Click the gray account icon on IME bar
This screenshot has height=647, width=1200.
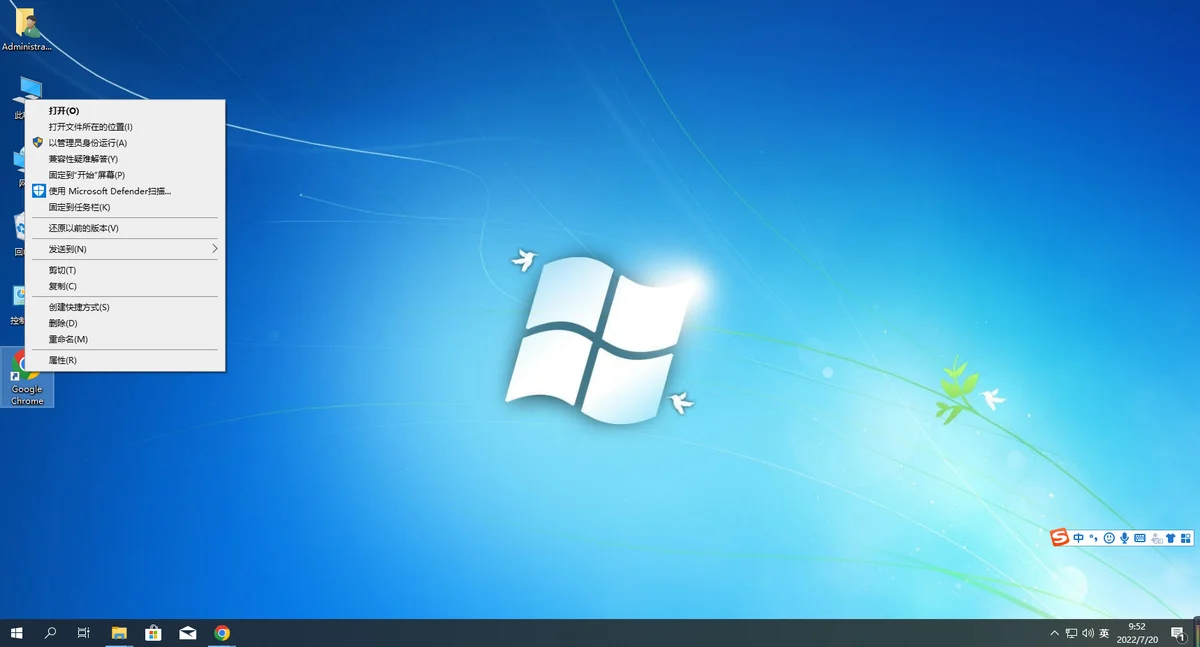[x=1156, y=538]
